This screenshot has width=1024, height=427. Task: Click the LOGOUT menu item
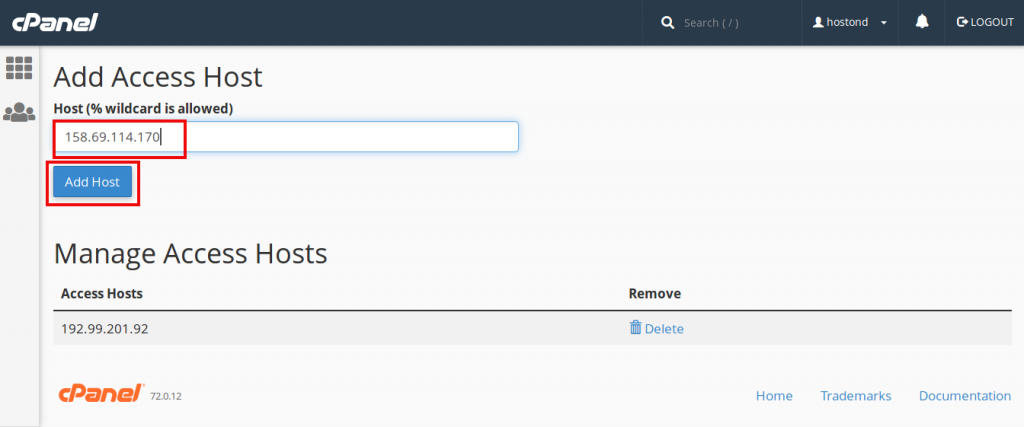tap(985, 22)
